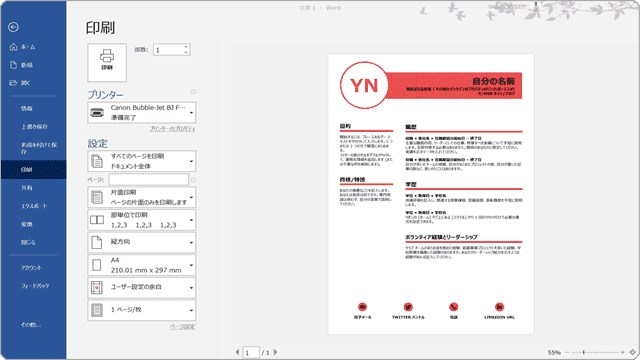Click printer info icon next to プリンター
This screenshot has width=640, height=360.
pyautogui.click(x=193, y=91)
